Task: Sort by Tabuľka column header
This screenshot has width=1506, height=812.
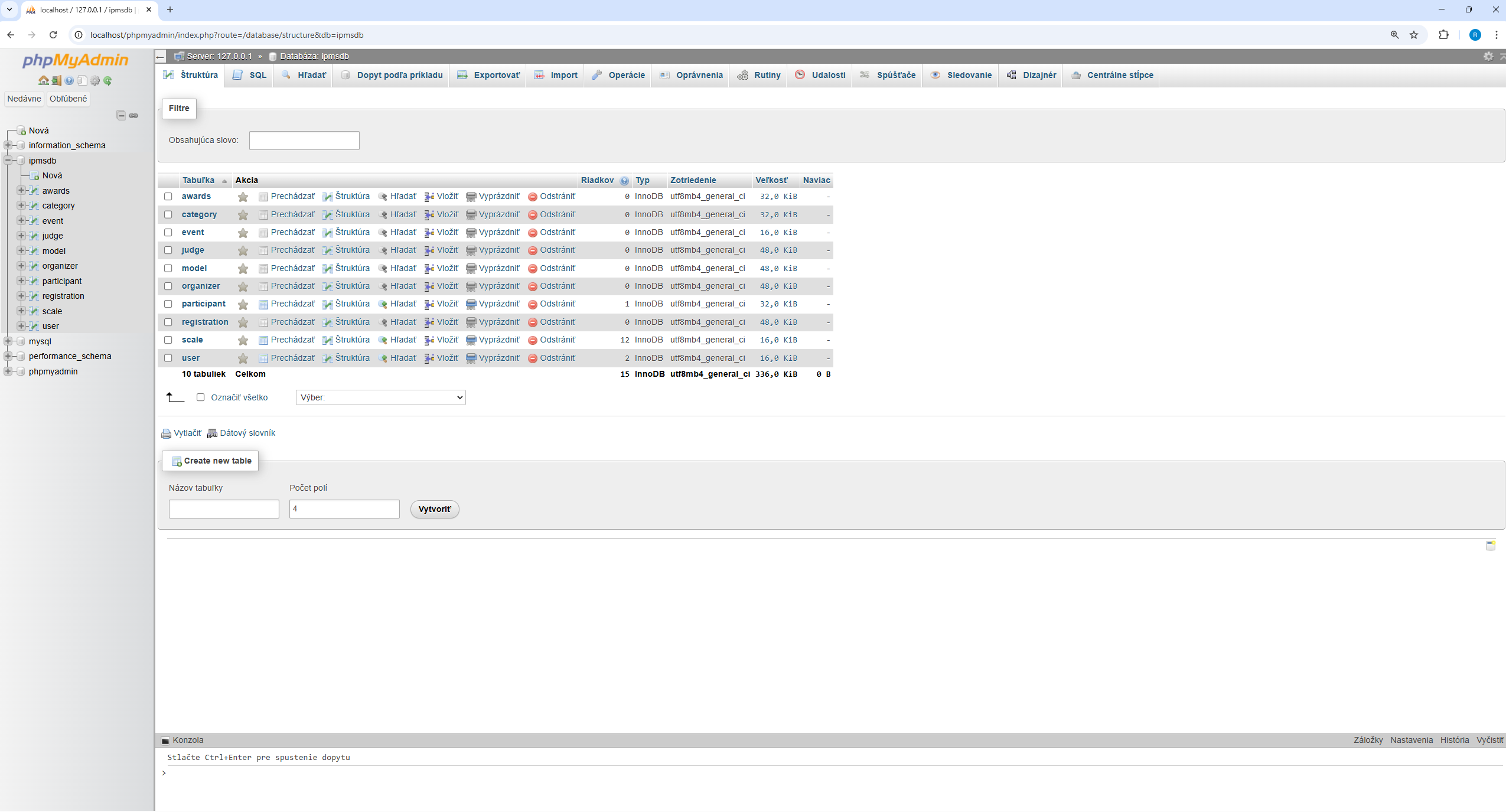Action: [198, 181]
